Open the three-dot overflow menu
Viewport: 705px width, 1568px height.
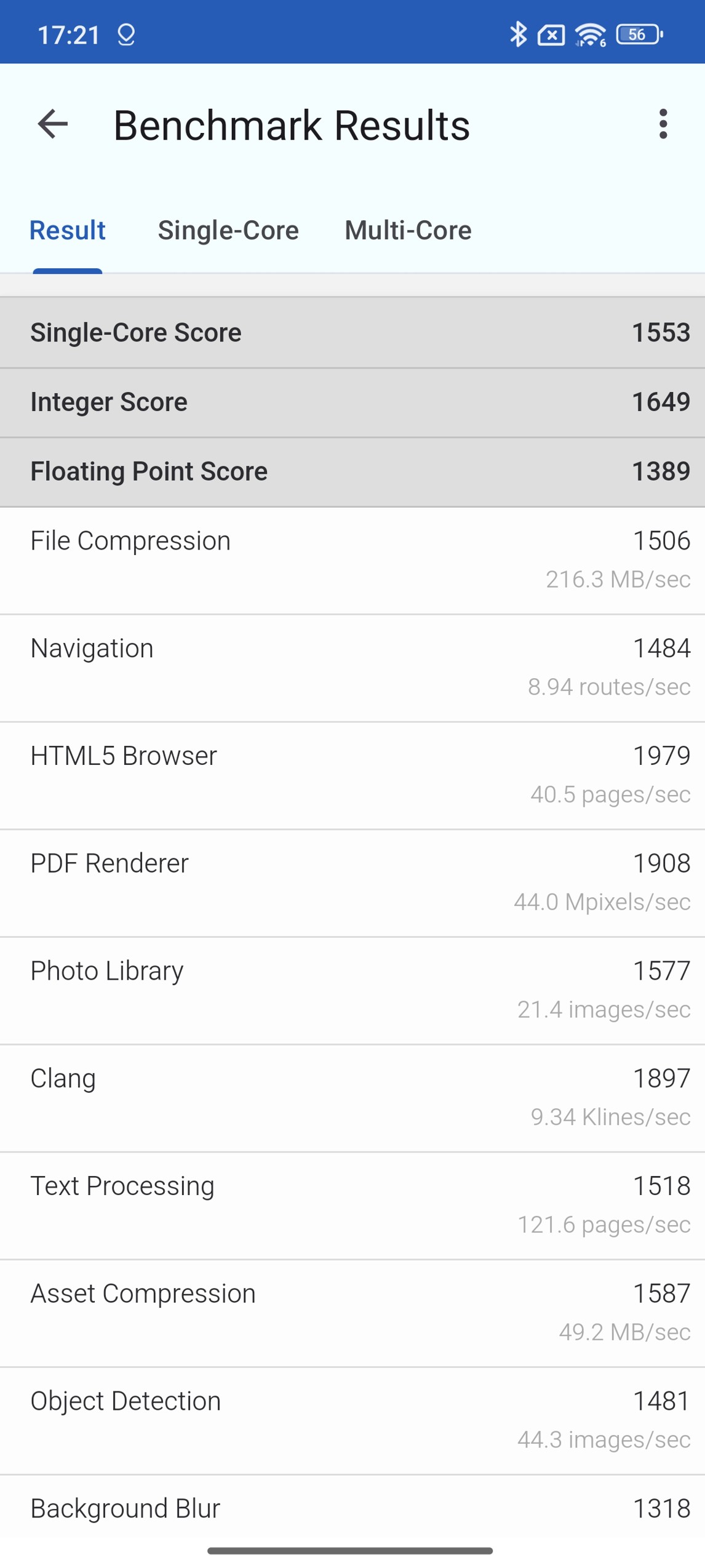(663, 124)
